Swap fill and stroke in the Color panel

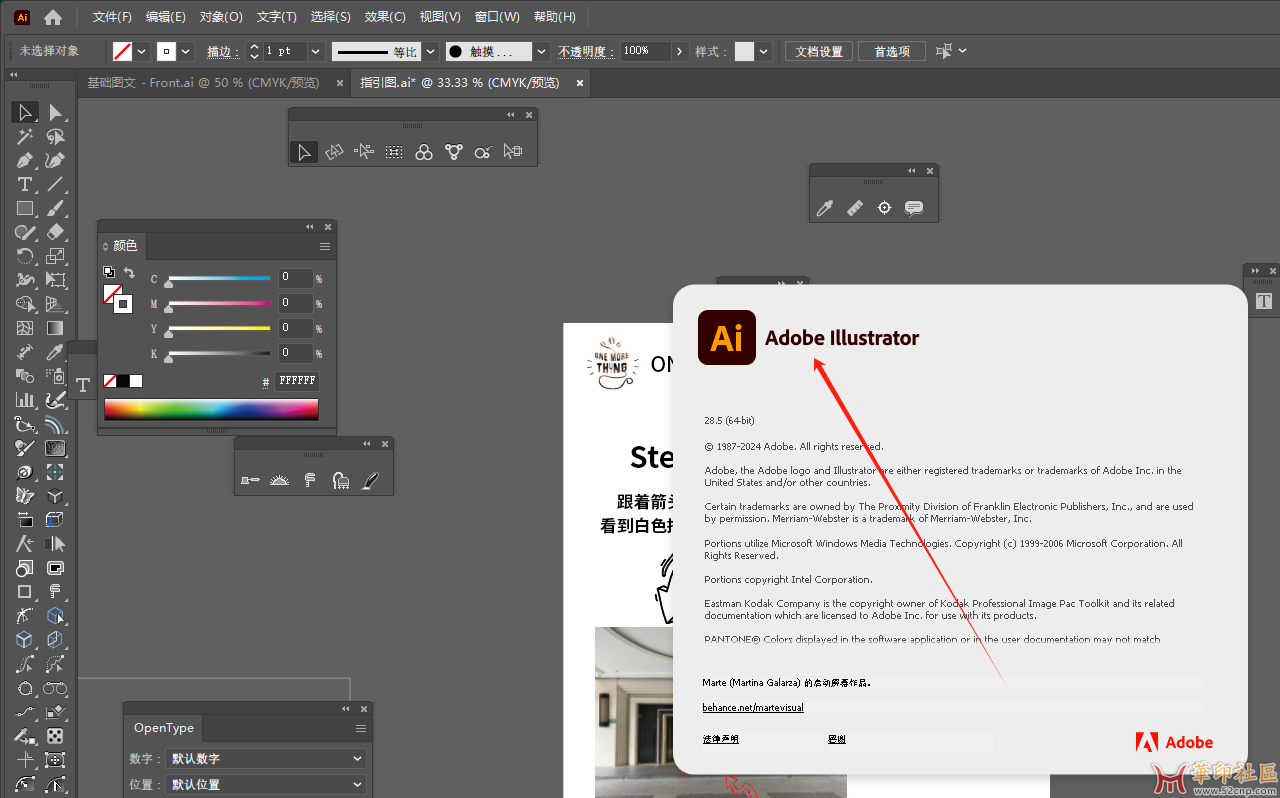(129, 272)
